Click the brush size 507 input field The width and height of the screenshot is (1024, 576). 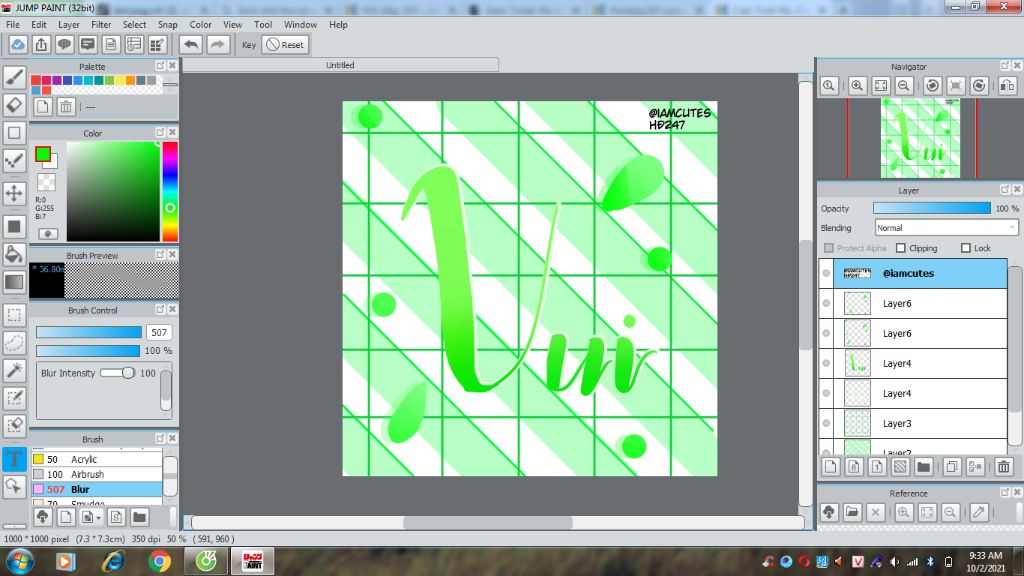coord(159,332)
